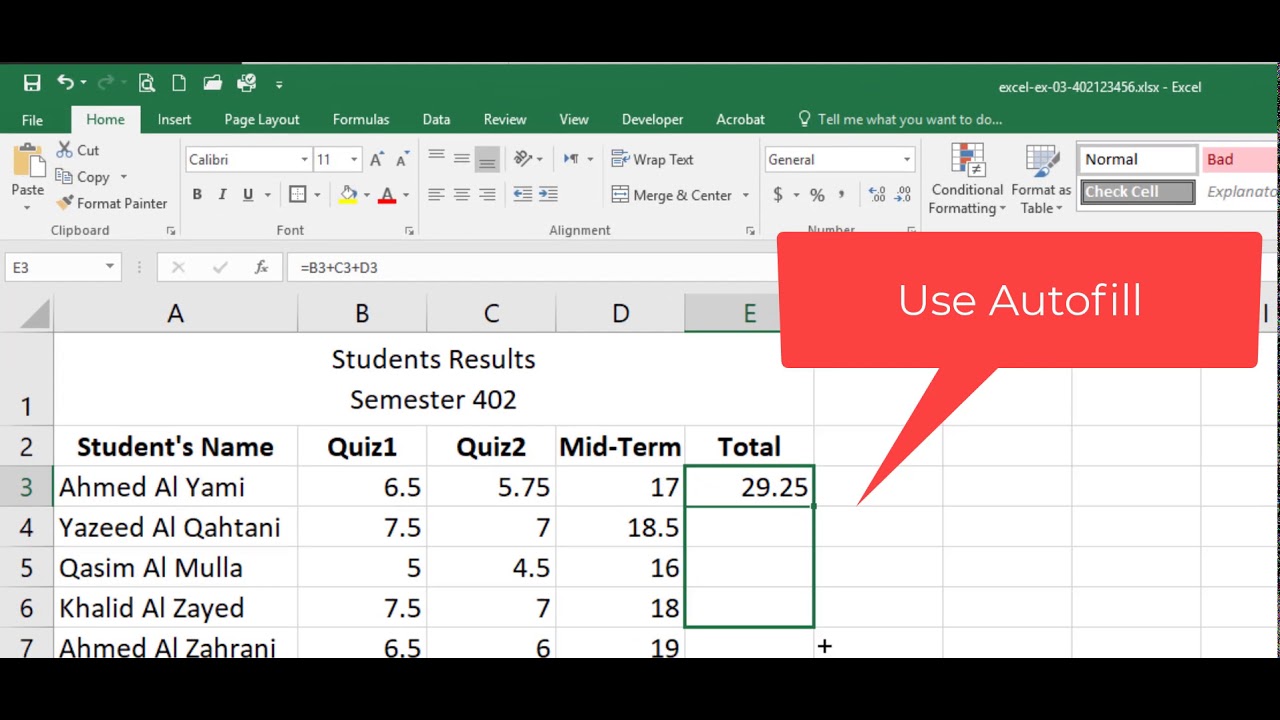Switch to the Formulas tab
This screenshot has width=1280, height=720.
[x=361, y=119]
